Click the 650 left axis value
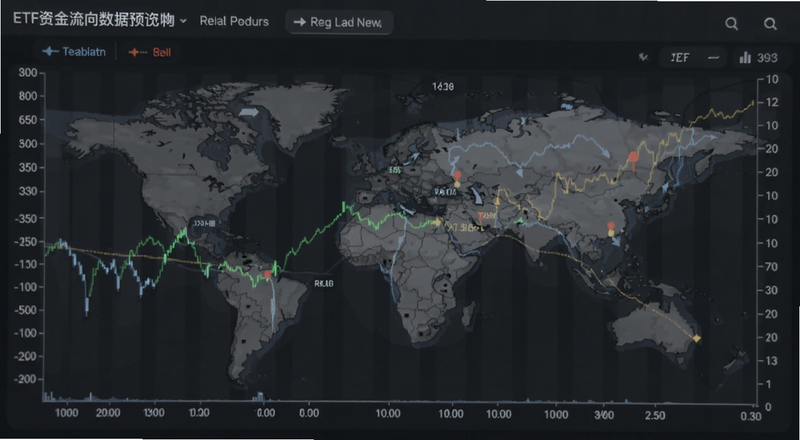The width and height of the screenshot is (800, 440). (x=28, y=119)
